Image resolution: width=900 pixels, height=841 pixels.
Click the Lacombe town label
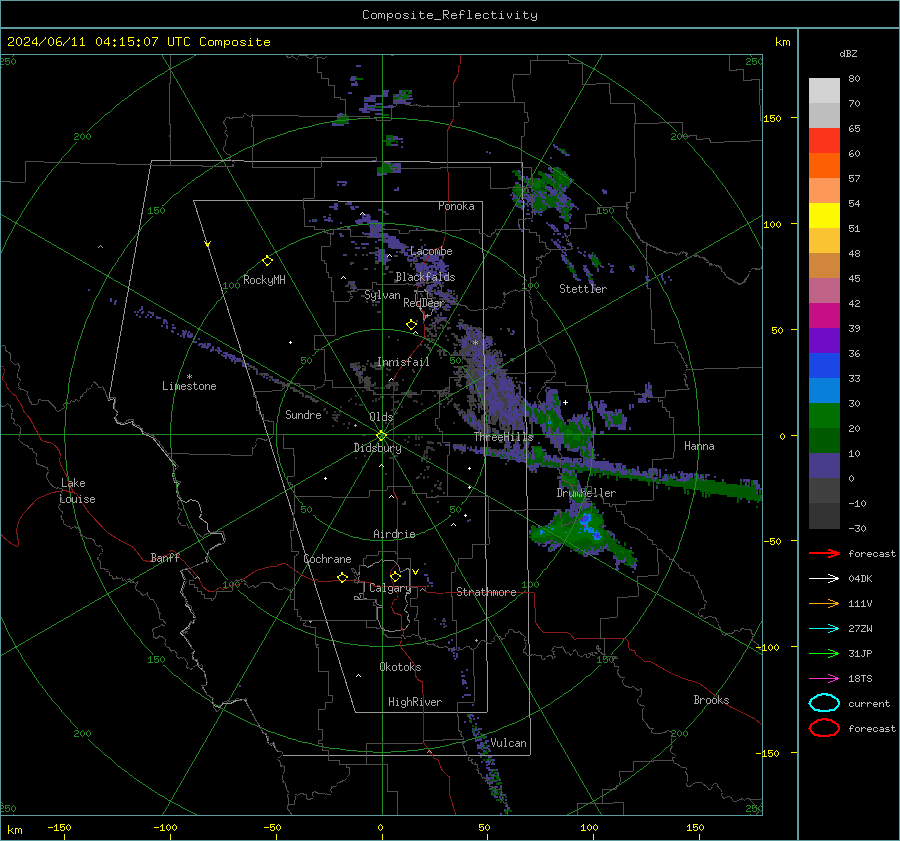[431, 251]
